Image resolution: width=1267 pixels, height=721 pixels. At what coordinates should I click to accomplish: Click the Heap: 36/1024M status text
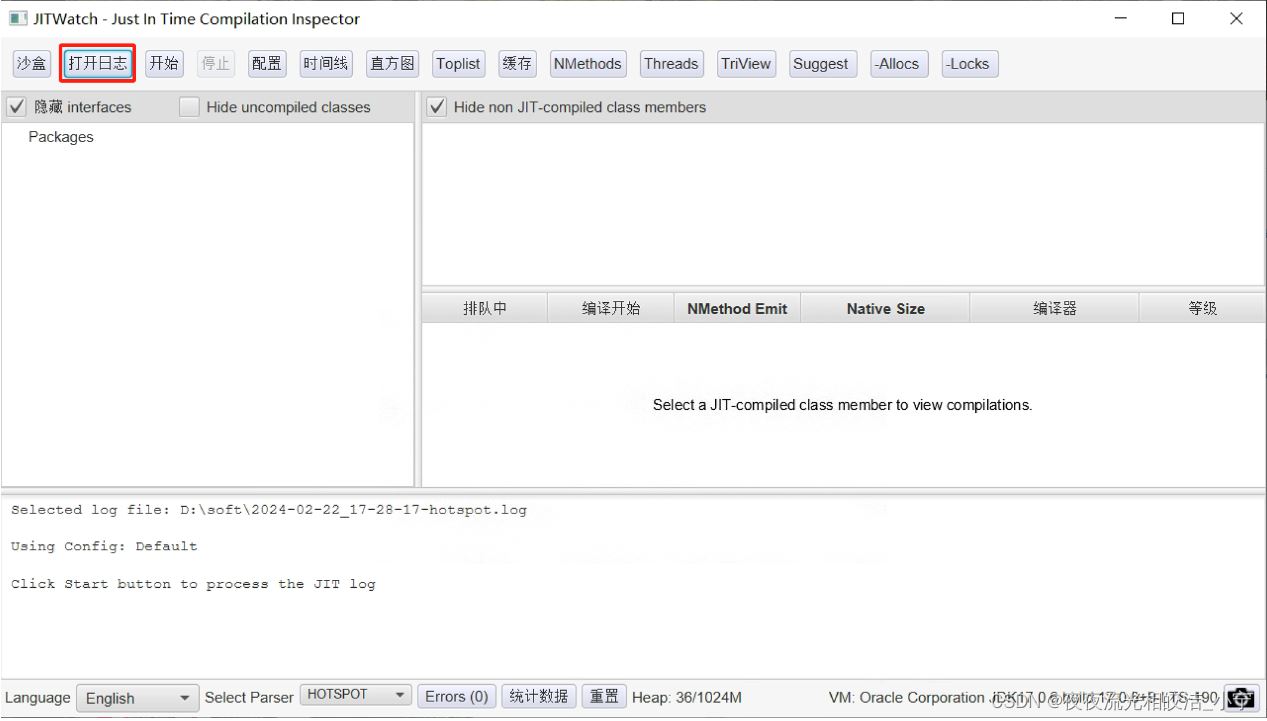tap(687, 698)
